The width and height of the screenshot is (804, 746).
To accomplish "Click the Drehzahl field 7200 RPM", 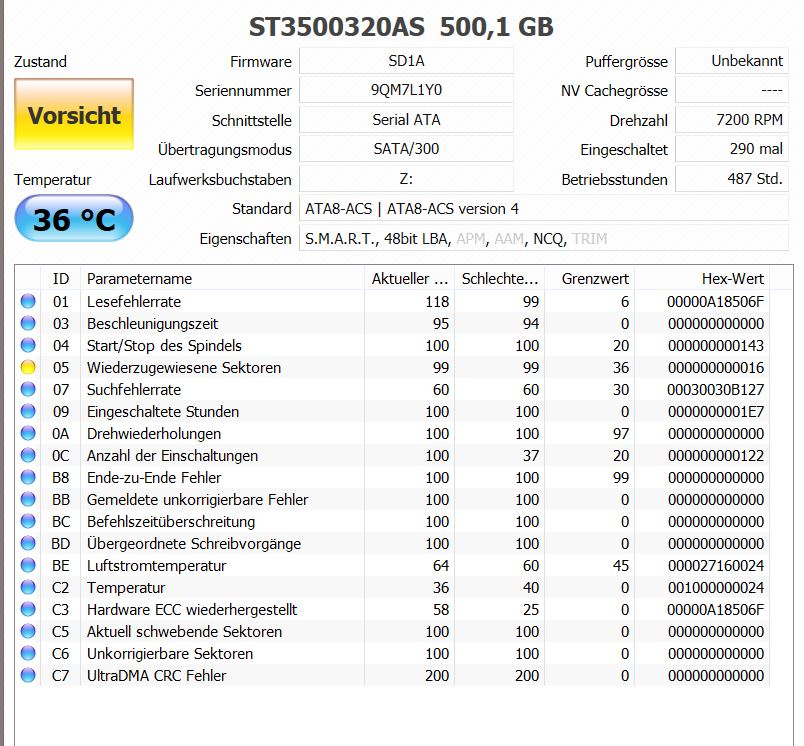I will [732, 120].
